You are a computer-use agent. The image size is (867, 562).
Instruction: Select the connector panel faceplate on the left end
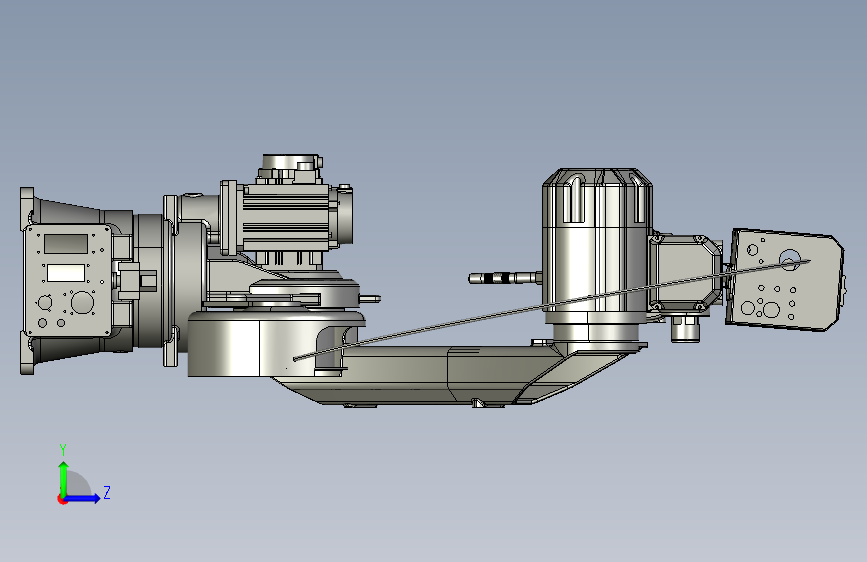pos(67,279)
